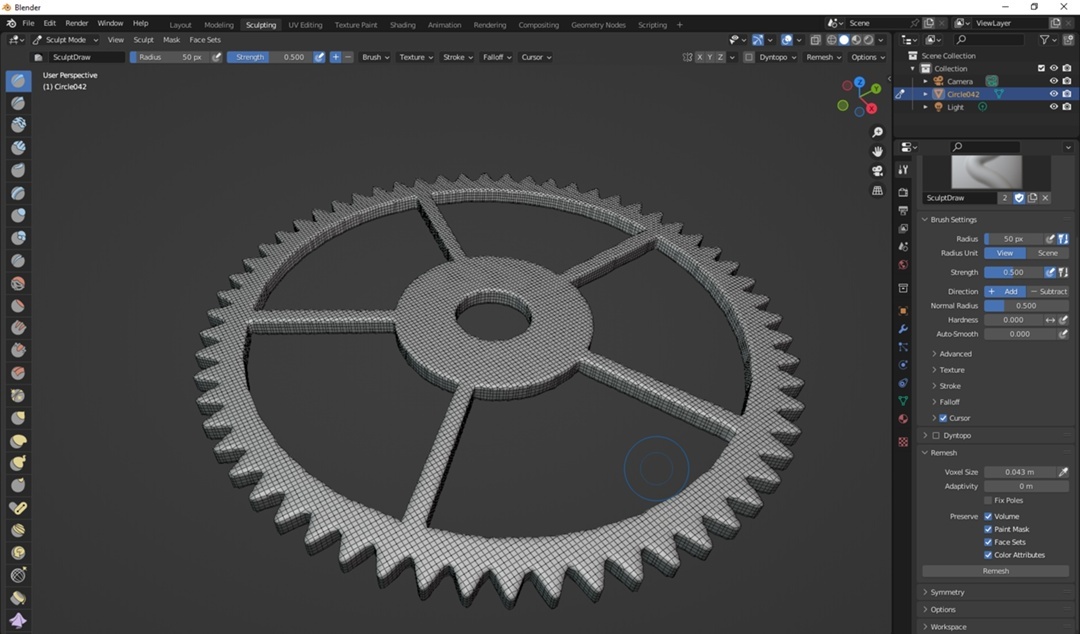The height and width of the screenshot is (634, 1080).
Task: Set brush direction to Subtract
Action: tap(1048, 292)
